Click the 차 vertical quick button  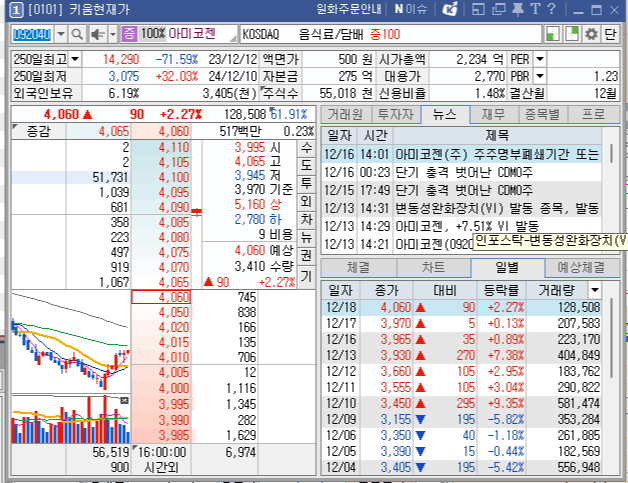pyautogui.click(x=306, y=219)
